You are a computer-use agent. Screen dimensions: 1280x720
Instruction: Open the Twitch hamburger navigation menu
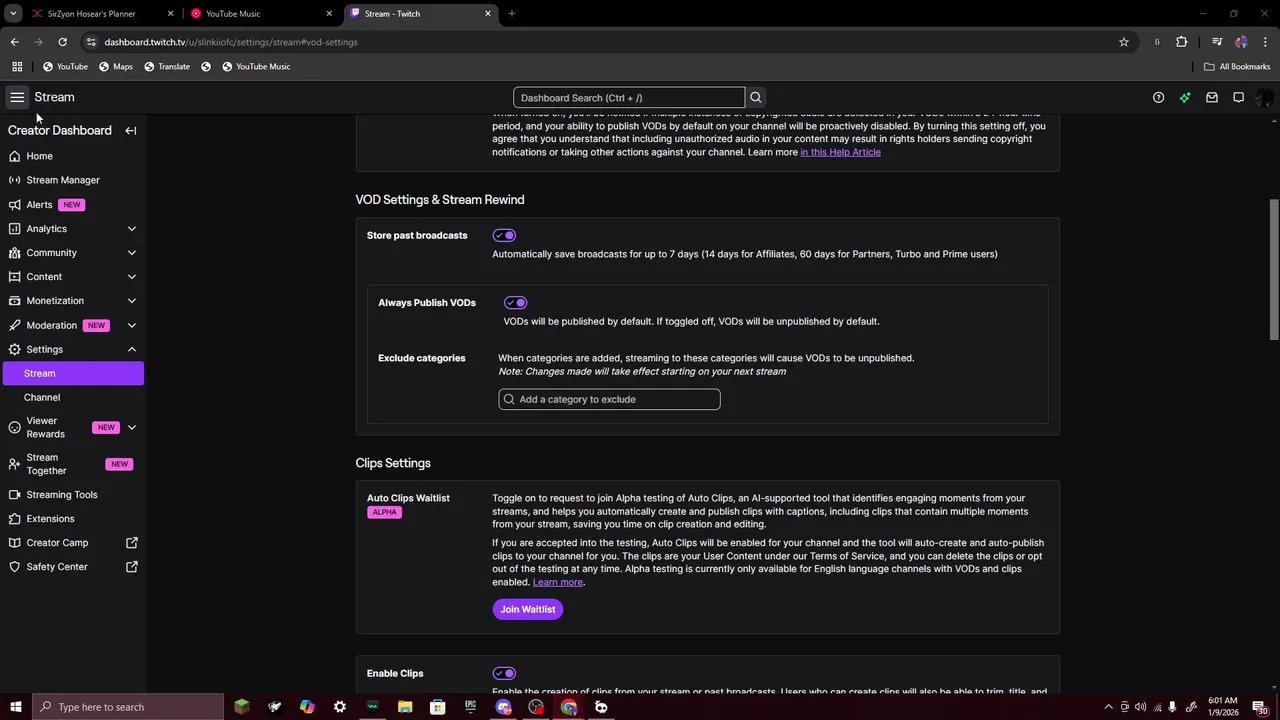click(x=17, y=97)
